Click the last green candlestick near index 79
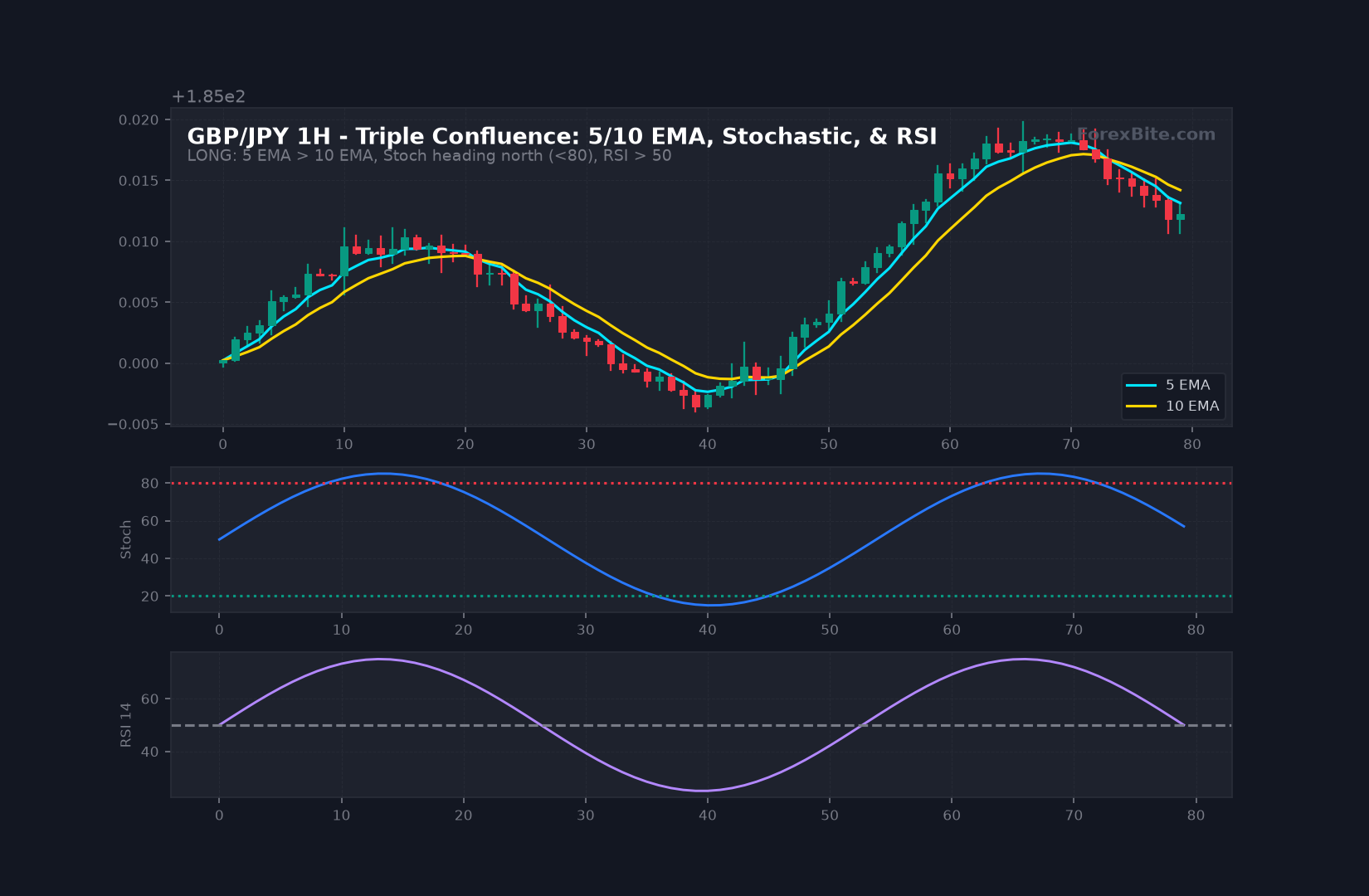Image resolution: width=1369 pixels, height=896 pixels. [x=1180, y=217]
